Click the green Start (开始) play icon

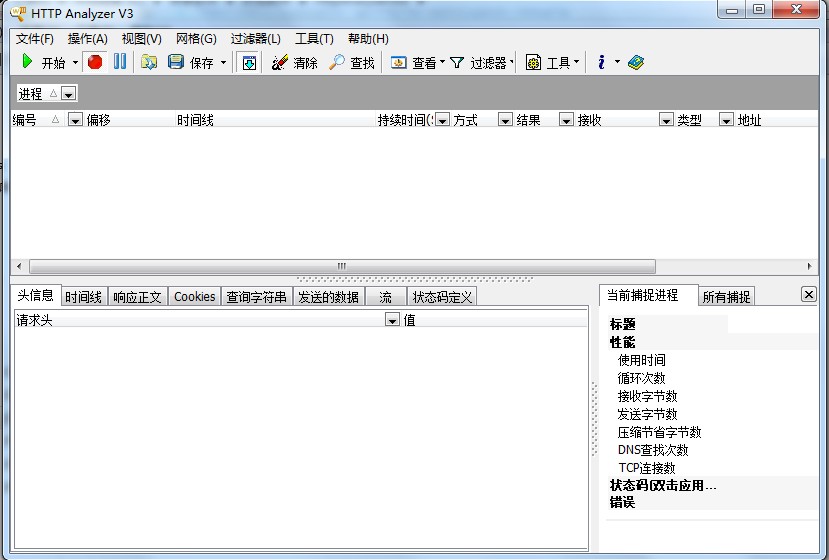point(26,62)
